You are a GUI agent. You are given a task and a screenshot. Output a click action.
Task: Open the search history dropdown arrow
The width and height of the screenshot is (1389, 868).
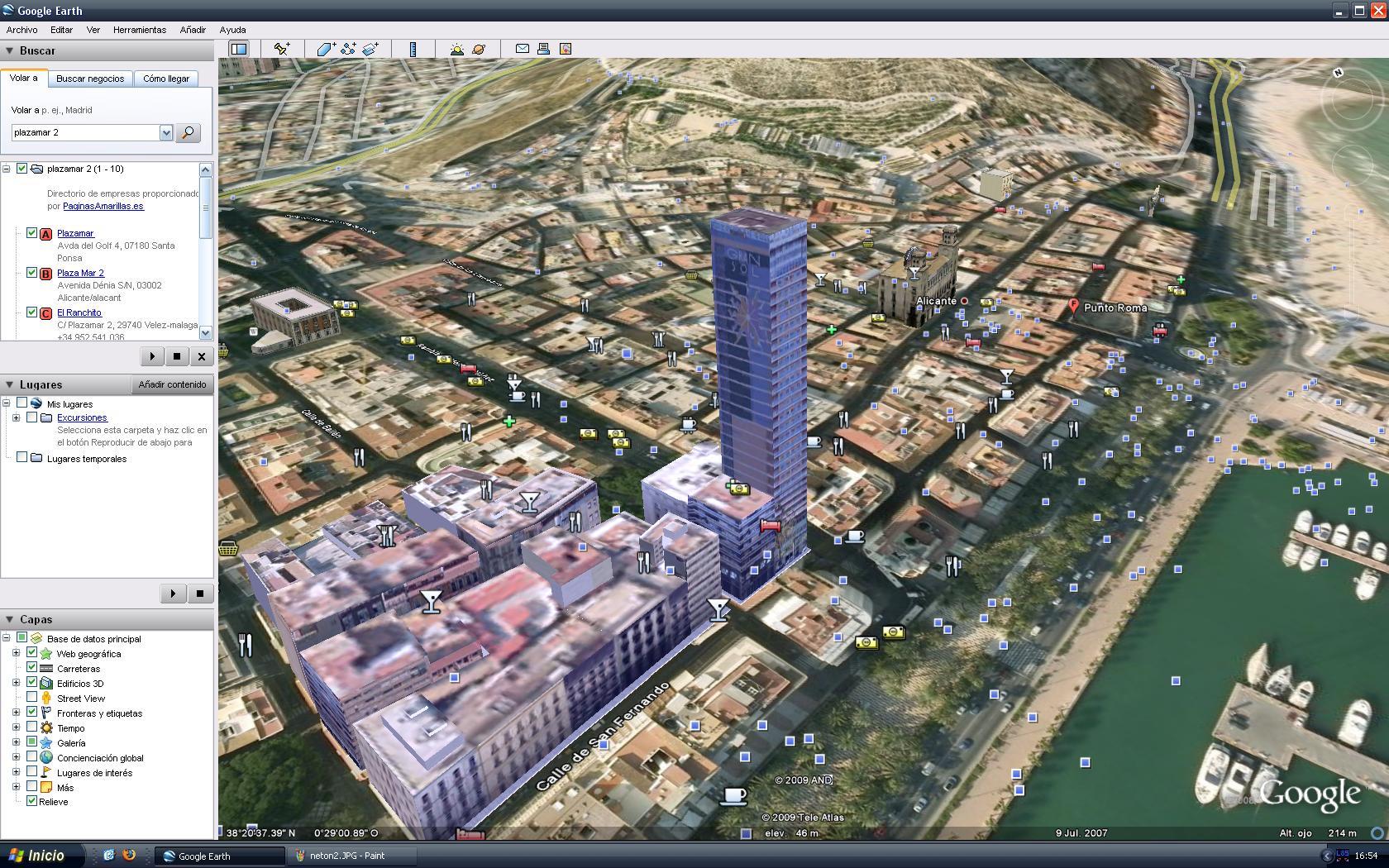pyautogui.click(x=165, y=132)
